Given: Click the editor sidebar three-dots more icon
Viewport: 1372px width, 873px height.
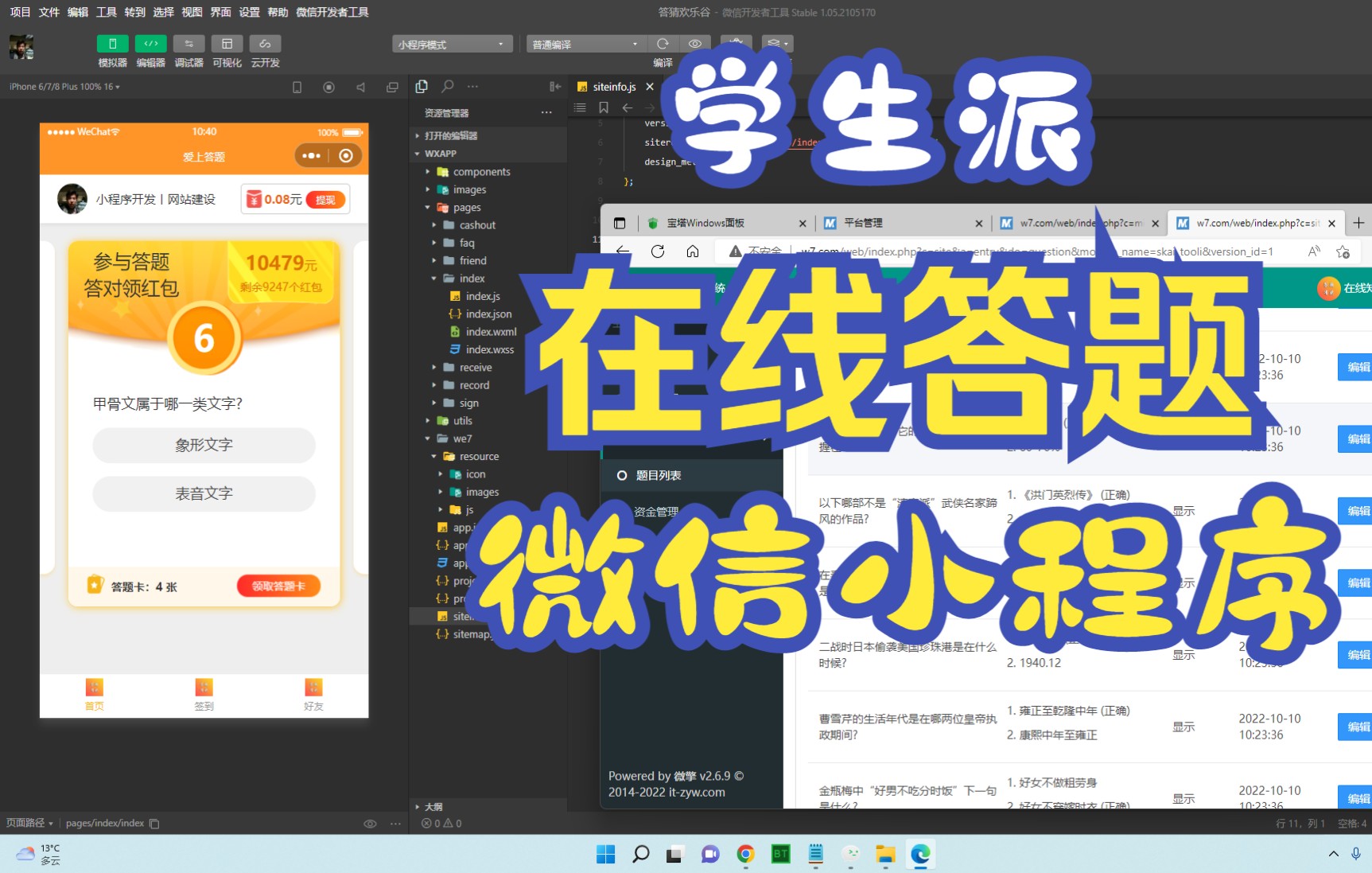Looking at the screenshot, I should click(x=472, y=86).
